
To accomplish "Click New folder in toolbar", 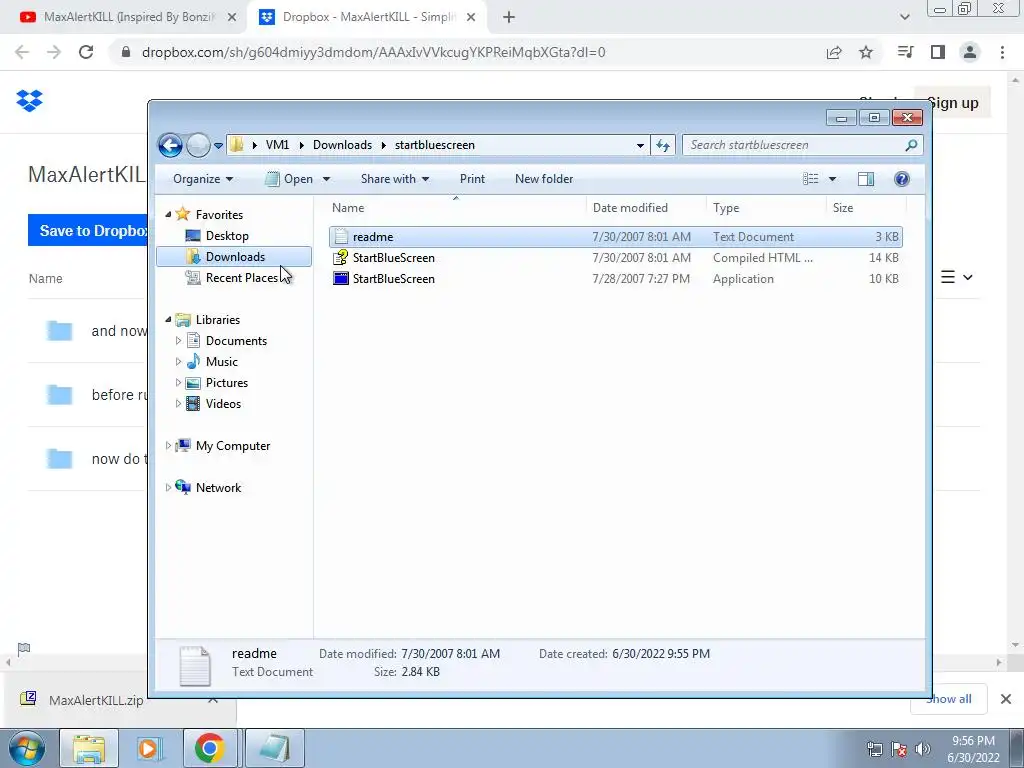I will [544, 179].
